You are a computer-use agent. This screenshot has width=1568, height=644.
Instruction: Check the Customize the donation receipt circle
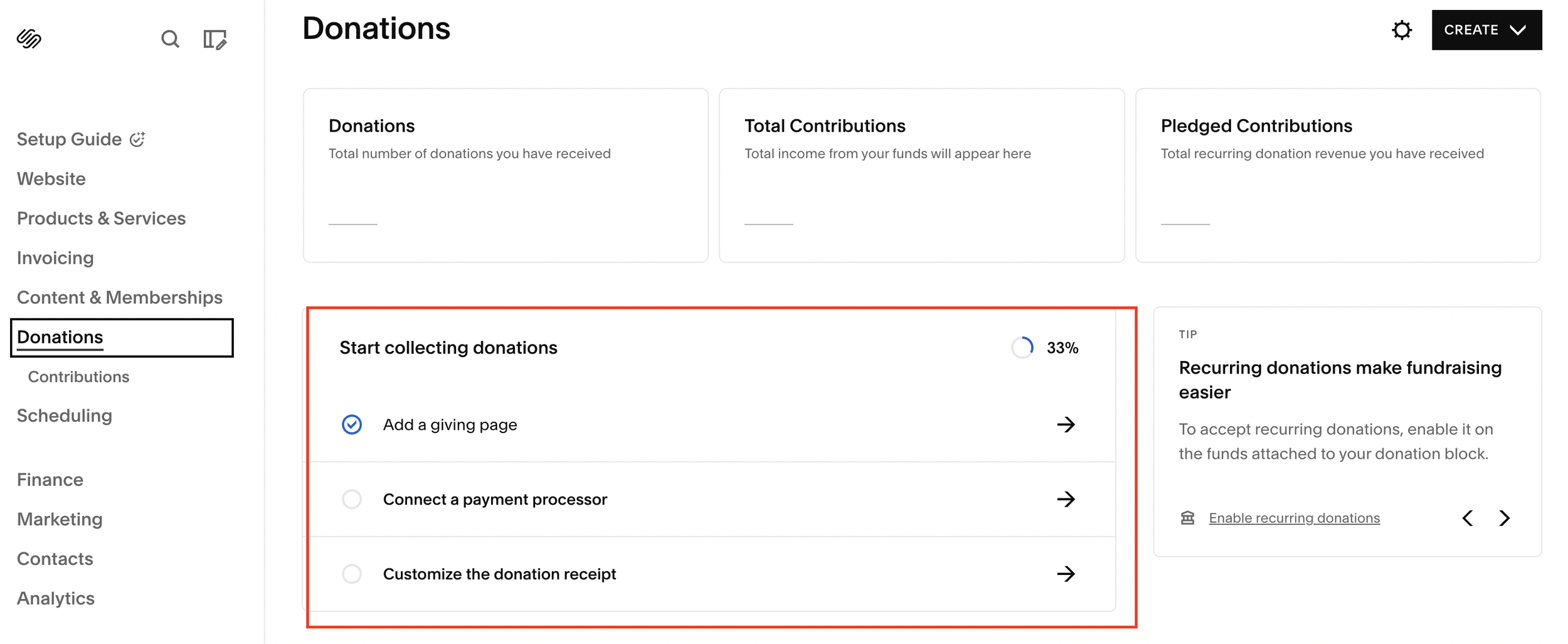[x=352, y=574]
